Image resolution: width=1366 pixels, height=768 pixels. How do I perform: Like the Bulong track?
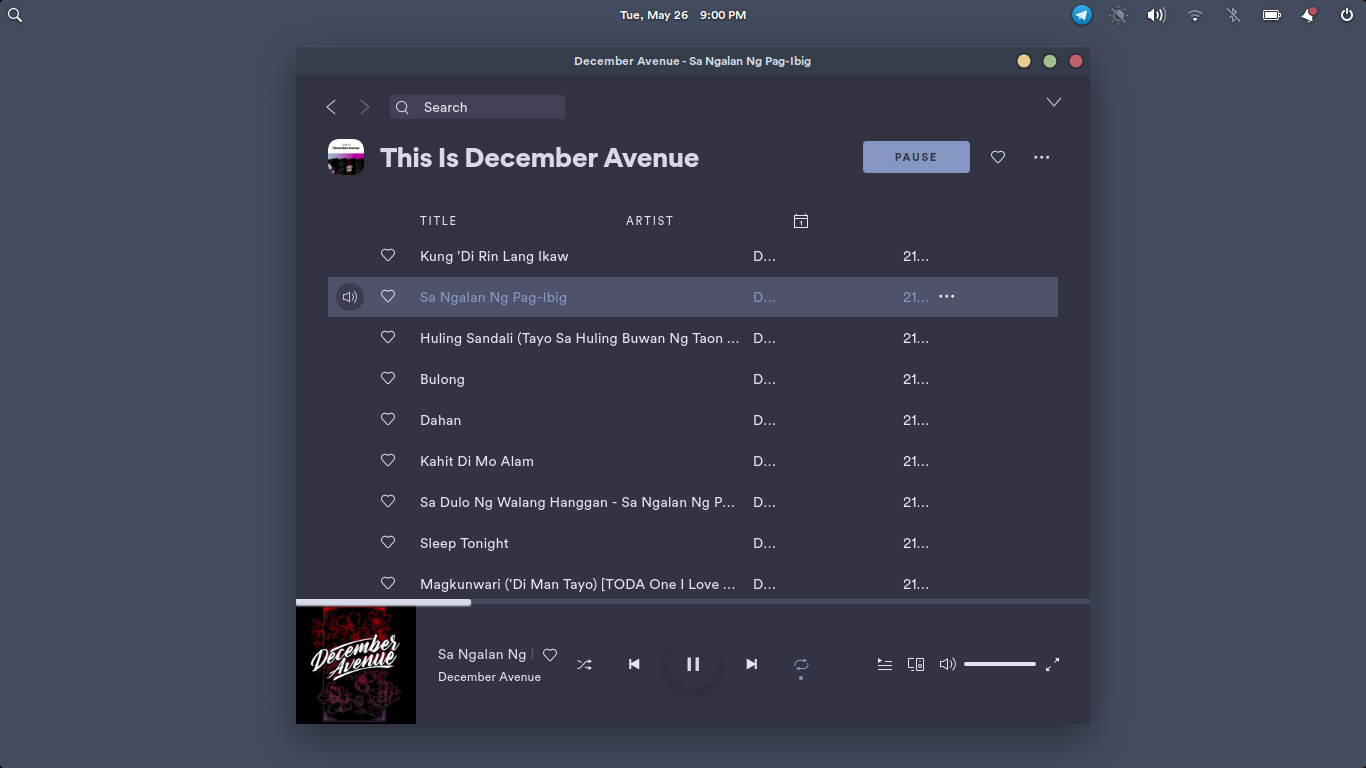[x=388, y=379]
